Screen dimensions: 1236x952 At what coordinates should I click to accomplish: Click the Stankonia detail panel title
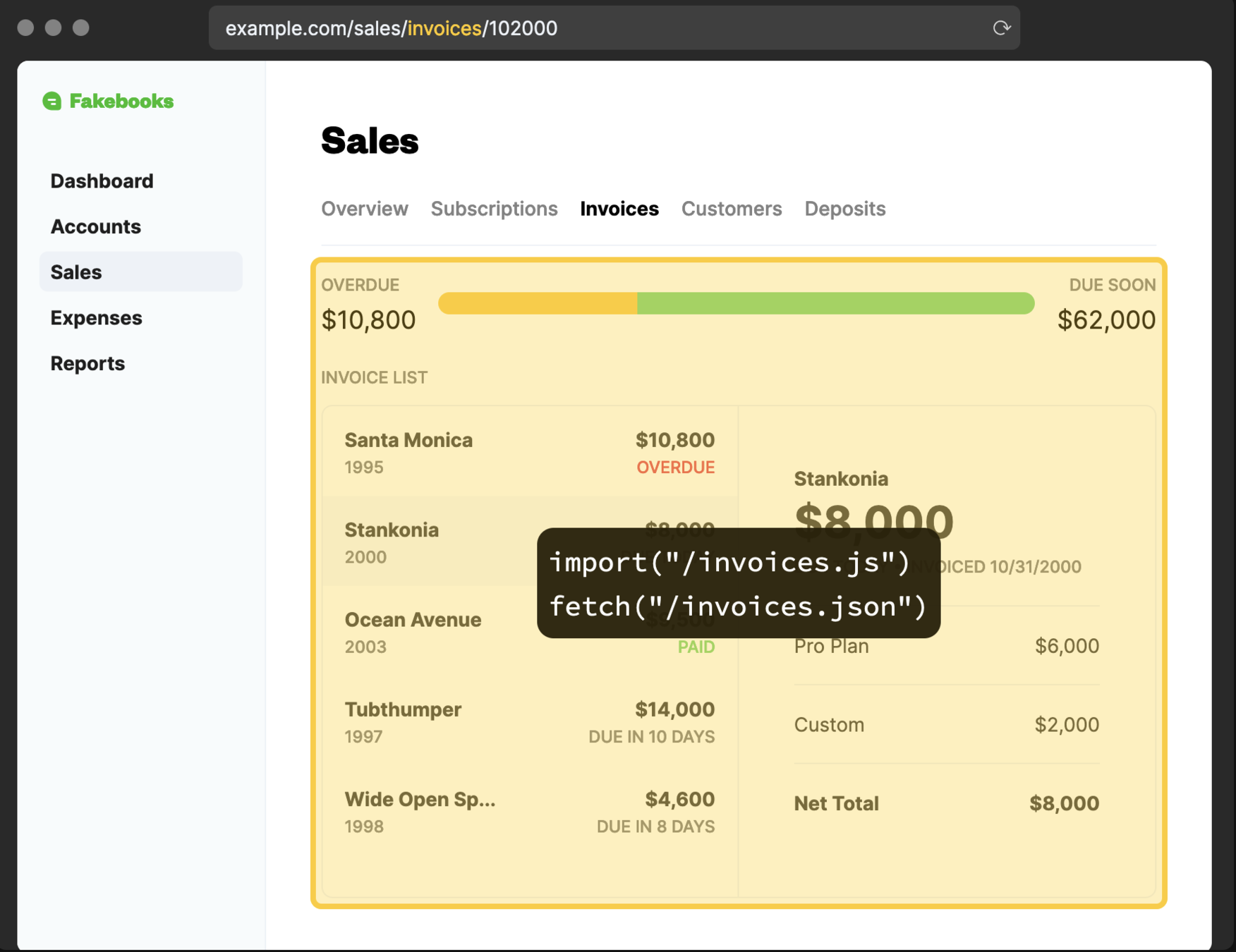841,479
